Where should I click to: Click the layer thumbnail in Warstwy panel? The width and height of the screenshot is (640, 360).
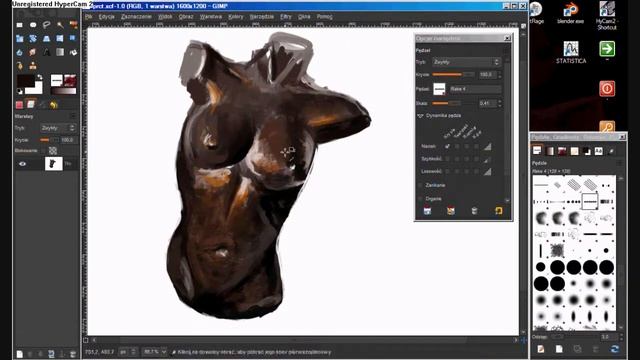pyautogui.click(x=53, y=164)
